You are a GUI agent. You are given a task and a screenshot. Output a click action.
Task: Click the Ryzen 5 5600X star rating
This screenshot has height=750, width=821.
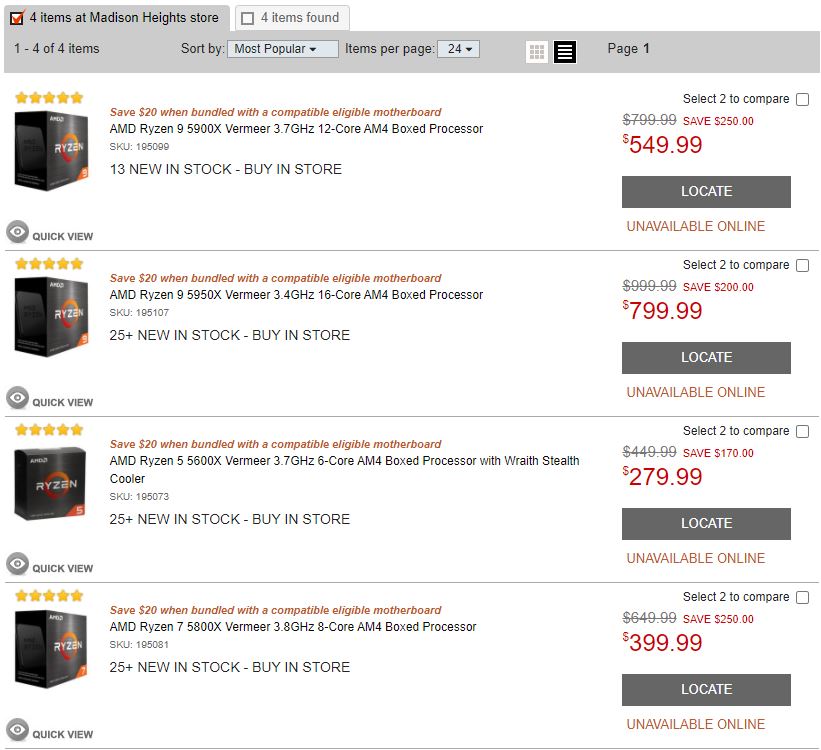pyautogui.click(x=49, y=430)
